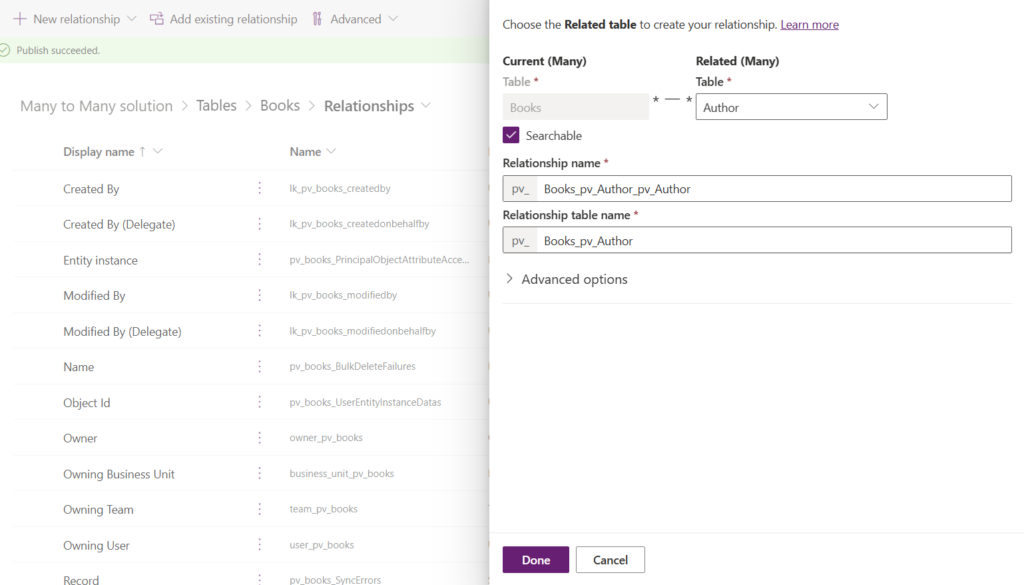Open more options for Modified By (Delegate)

tap(259, 330)
